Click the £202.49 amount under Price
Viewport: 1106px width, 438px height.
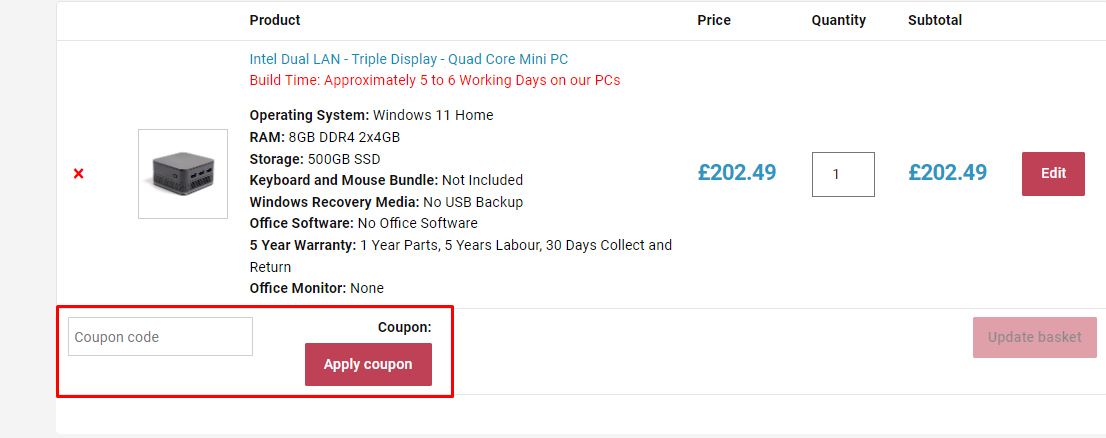737,173
